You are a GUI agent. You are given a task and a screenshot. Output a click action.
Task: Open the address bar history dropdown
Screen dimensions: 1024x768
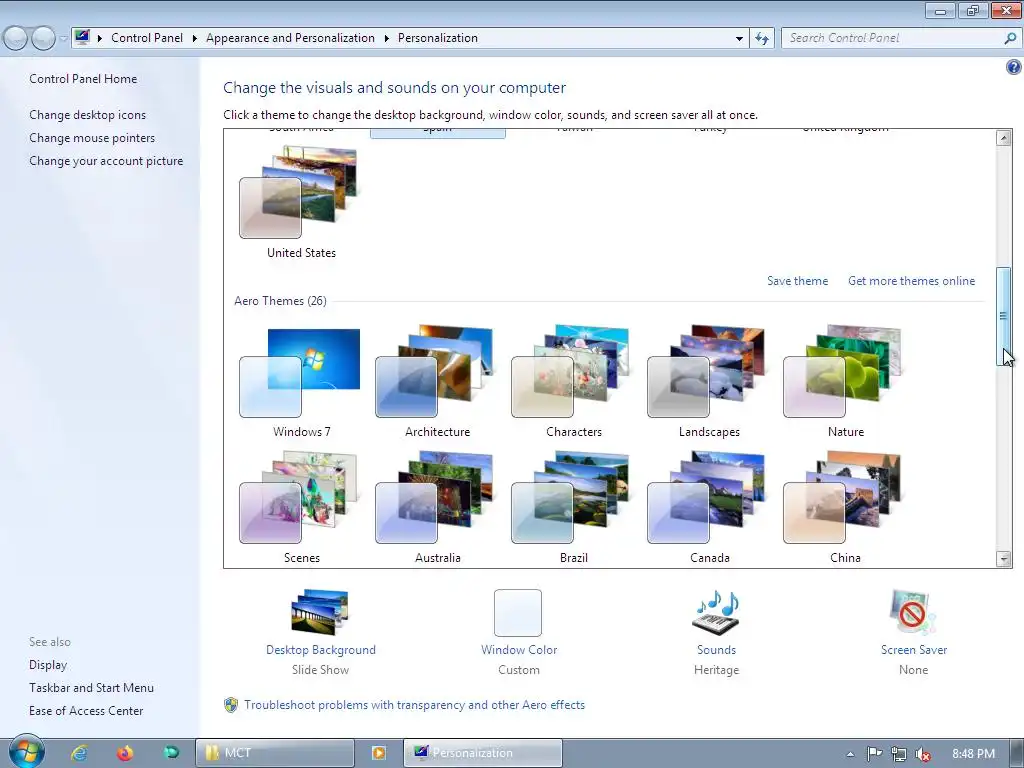click(x=739, y=38)
